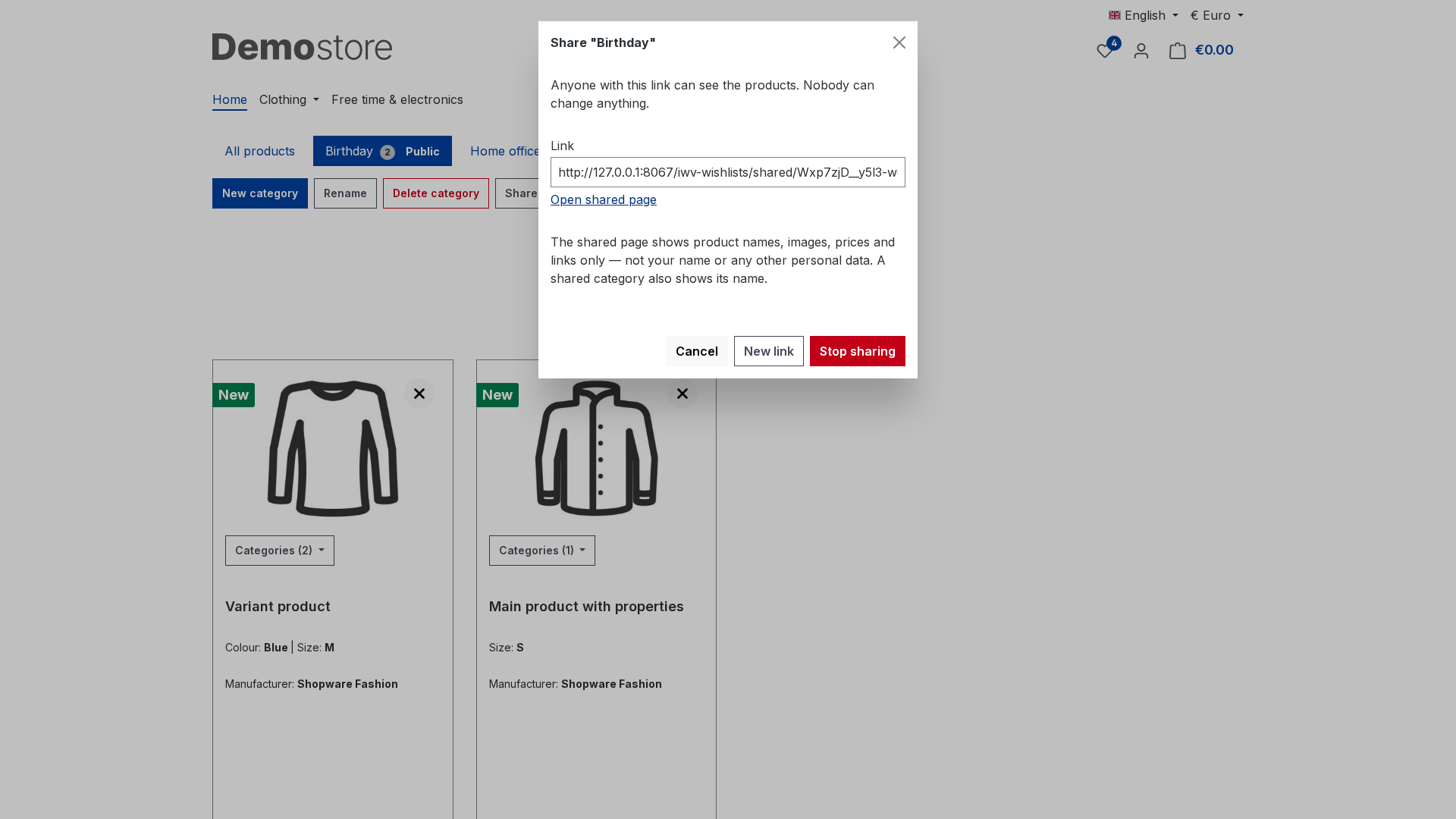Expand the Clothing menu
The width and height of the screenshot is (1456, 819).
tap(289, 99)
